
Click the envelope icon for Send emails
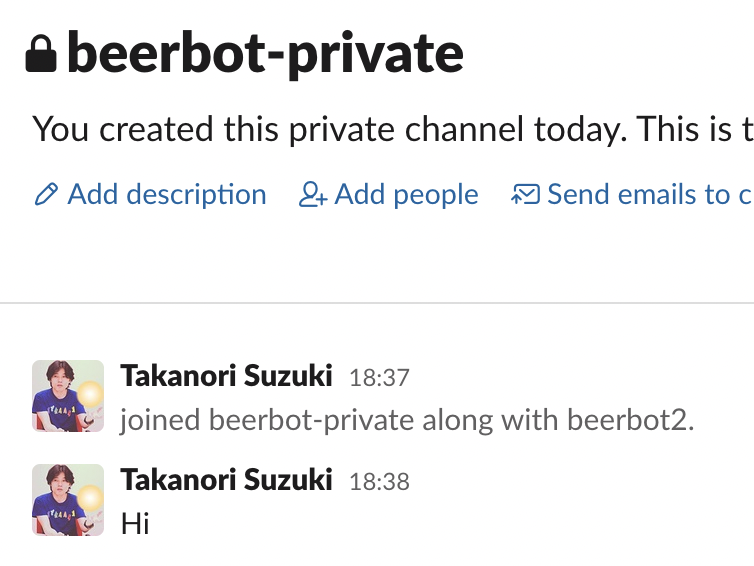coord(525,194)
